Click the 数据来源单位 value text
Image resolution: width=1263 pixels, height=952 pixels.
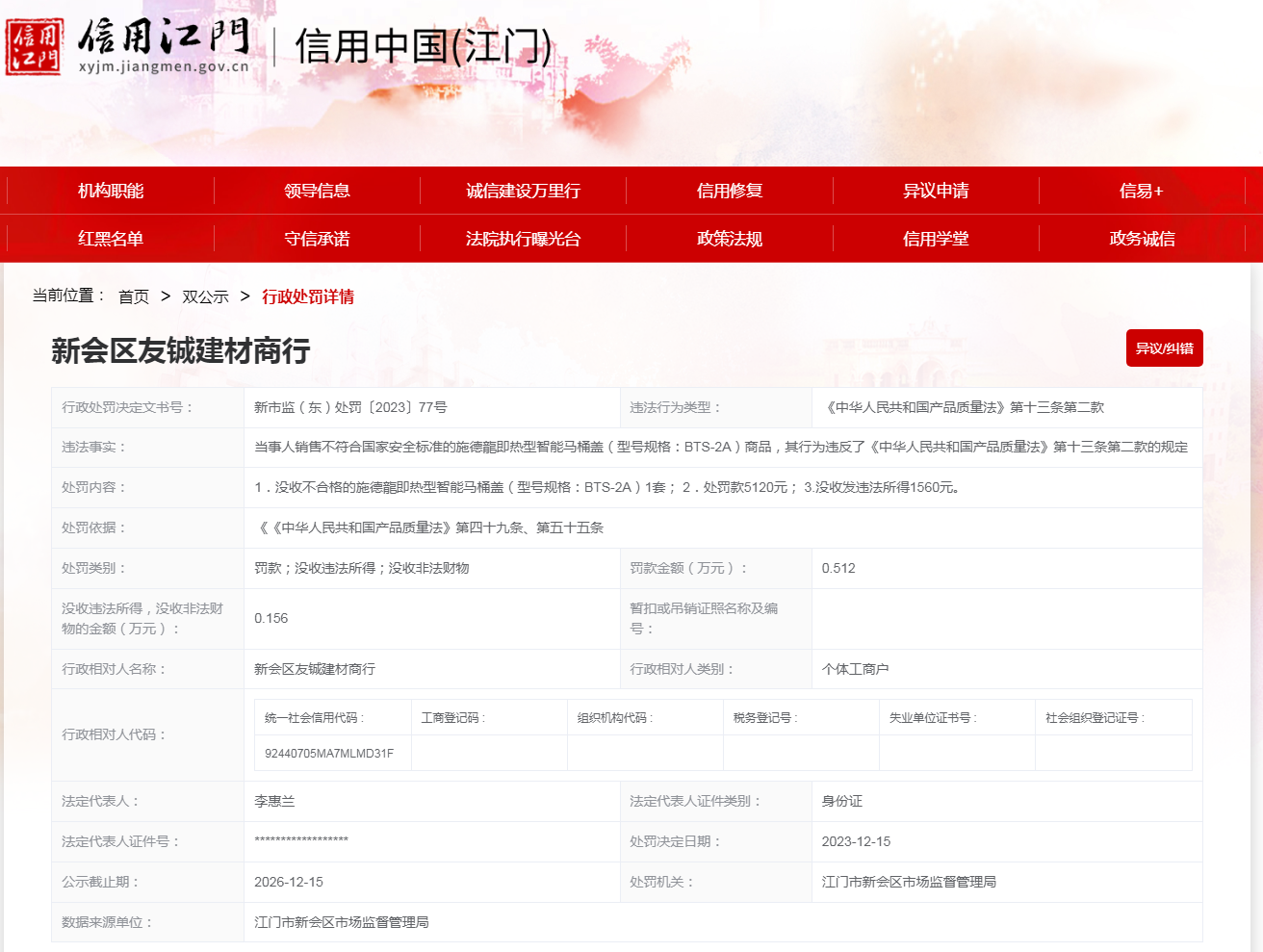[x=342, y=922]
